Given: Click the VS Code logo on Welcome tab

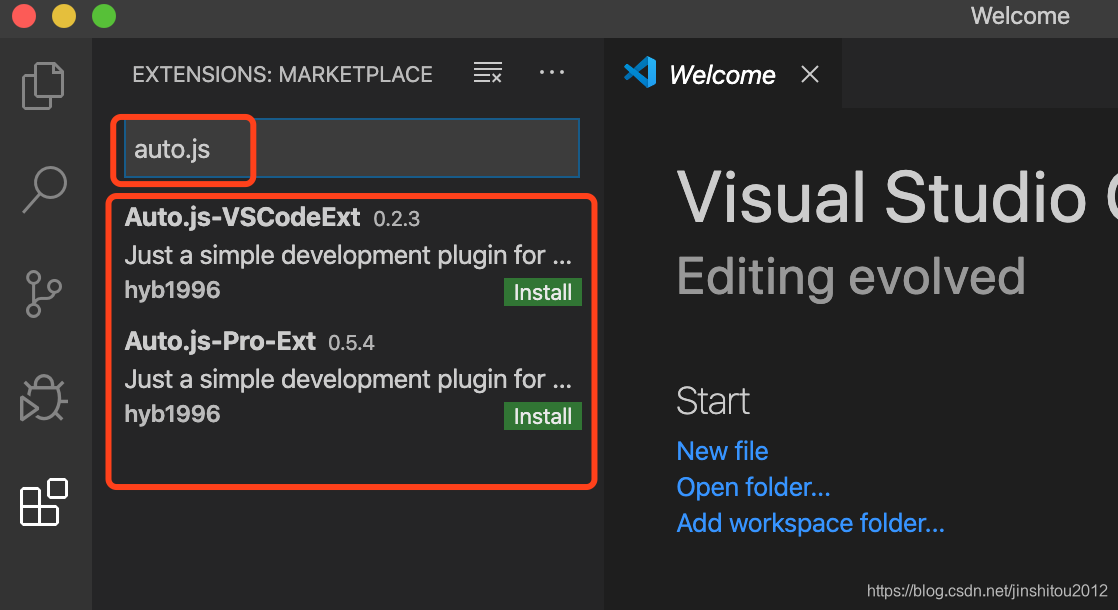Looking at the screenshot, I should tap(640, 74).
